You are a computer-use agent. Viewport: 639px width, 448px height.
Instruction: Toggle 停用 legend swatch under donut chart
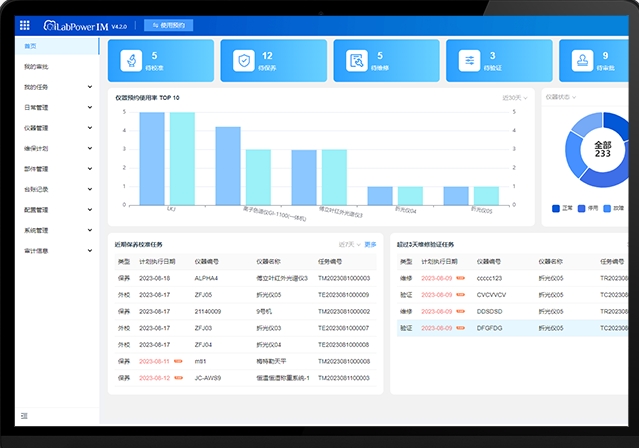[582, 208]
